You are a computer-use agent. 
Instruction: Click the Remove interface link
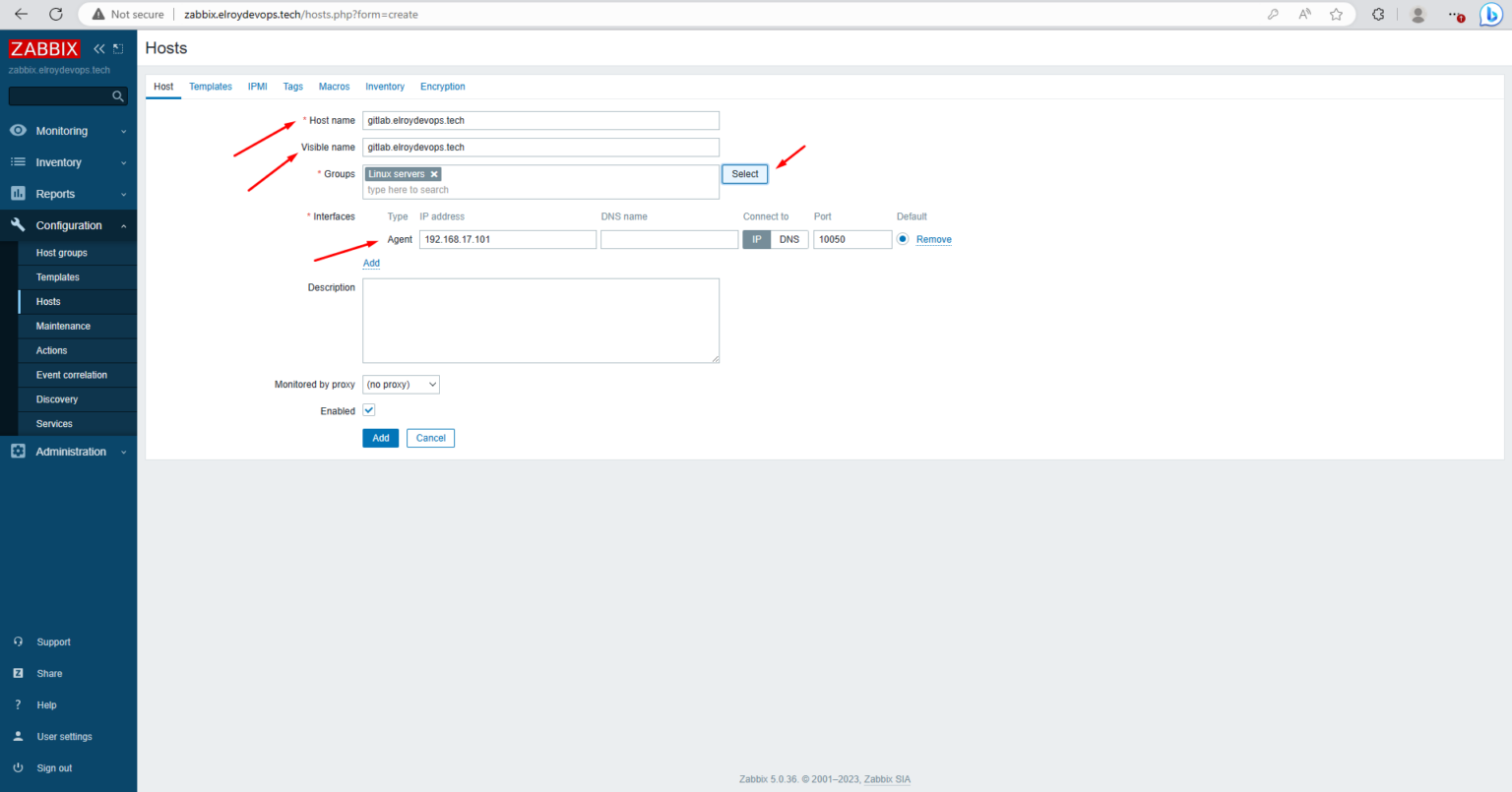coord(933,239)
